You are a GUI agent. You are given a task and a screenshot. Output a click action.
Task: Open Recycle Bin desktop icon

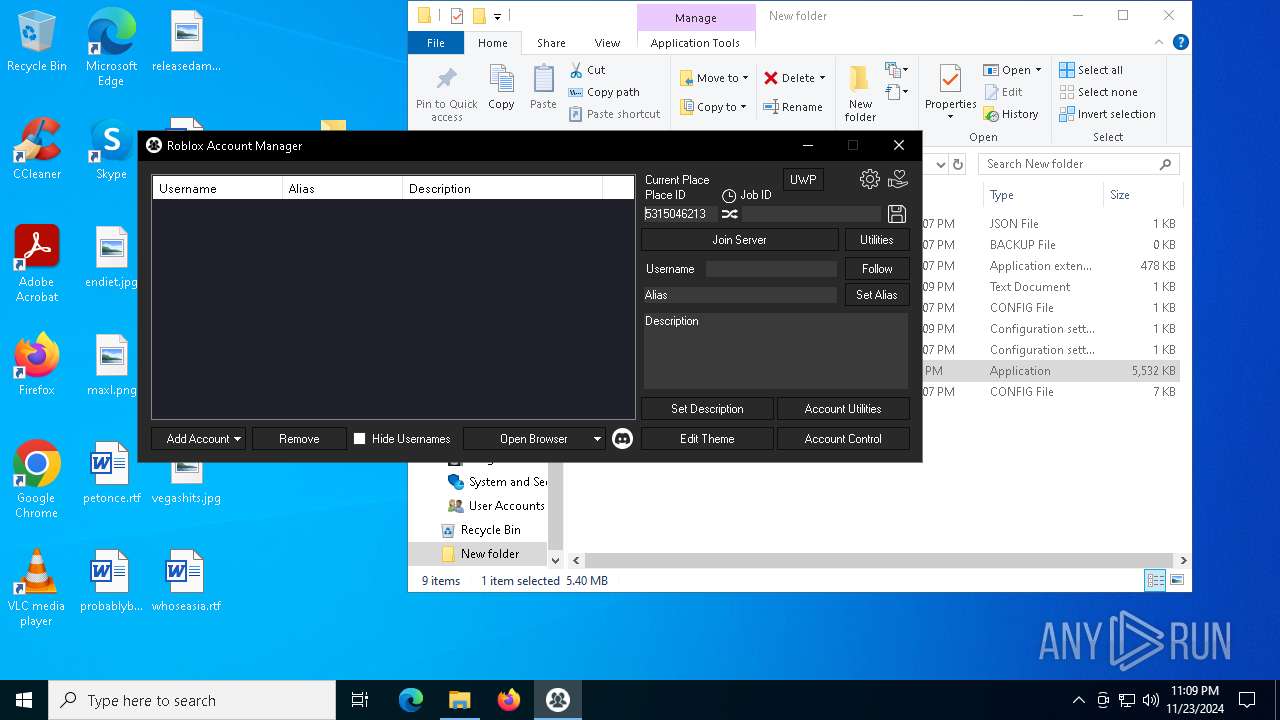point(37,41)
